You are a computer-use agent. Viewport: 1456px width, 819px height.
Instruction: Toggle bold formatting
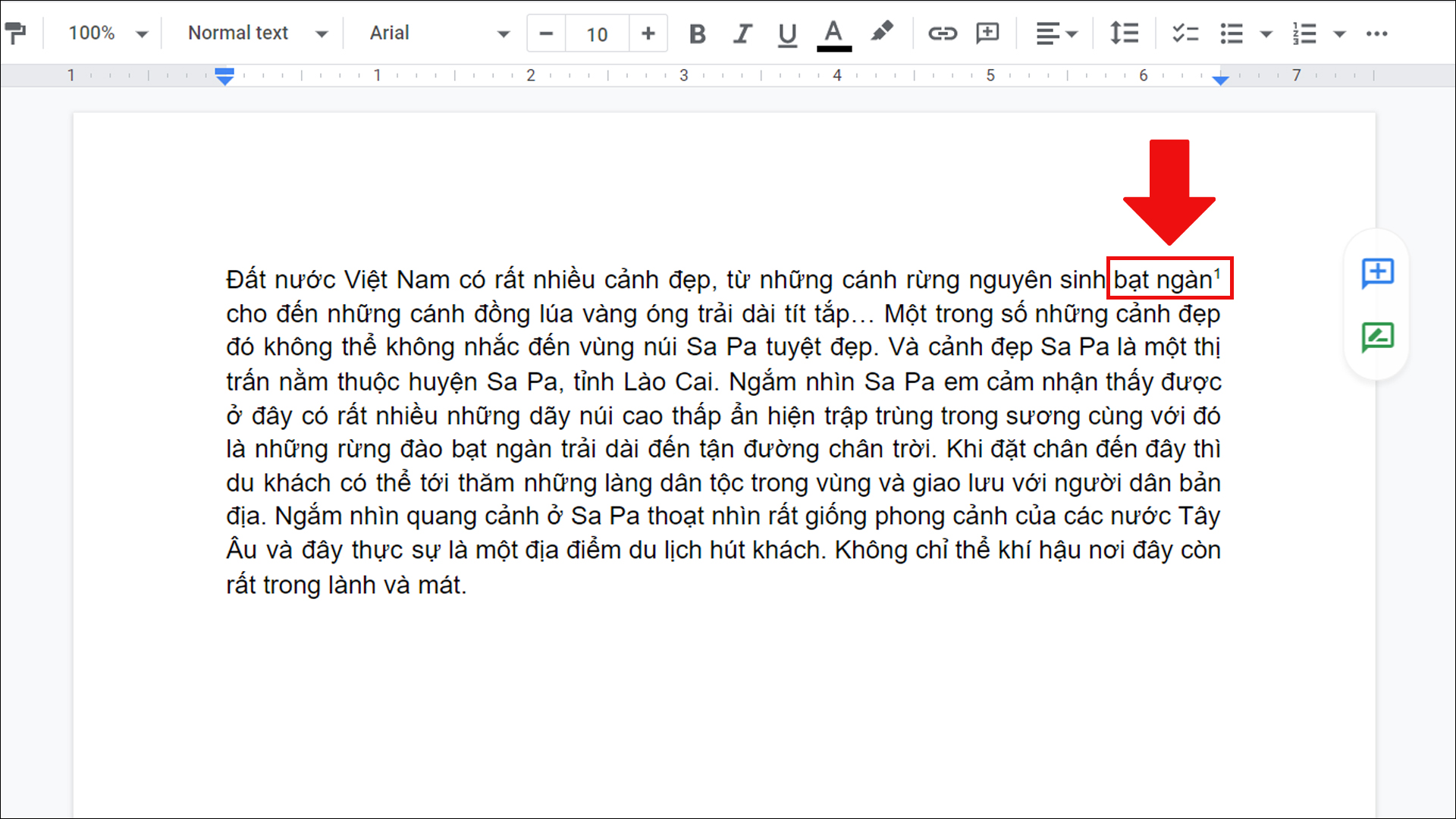point(697,33)
